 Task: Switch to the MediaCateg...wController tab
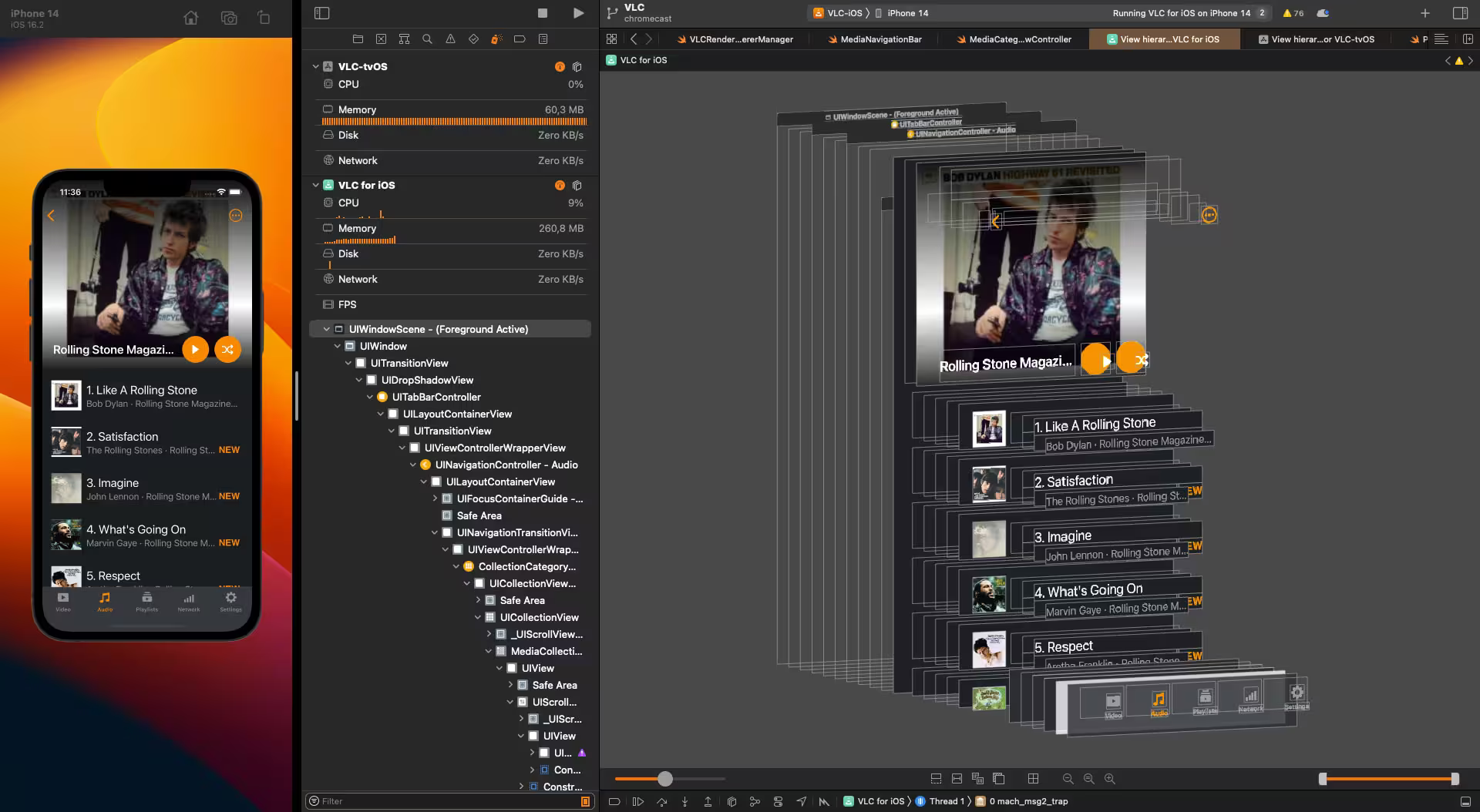1014,39
